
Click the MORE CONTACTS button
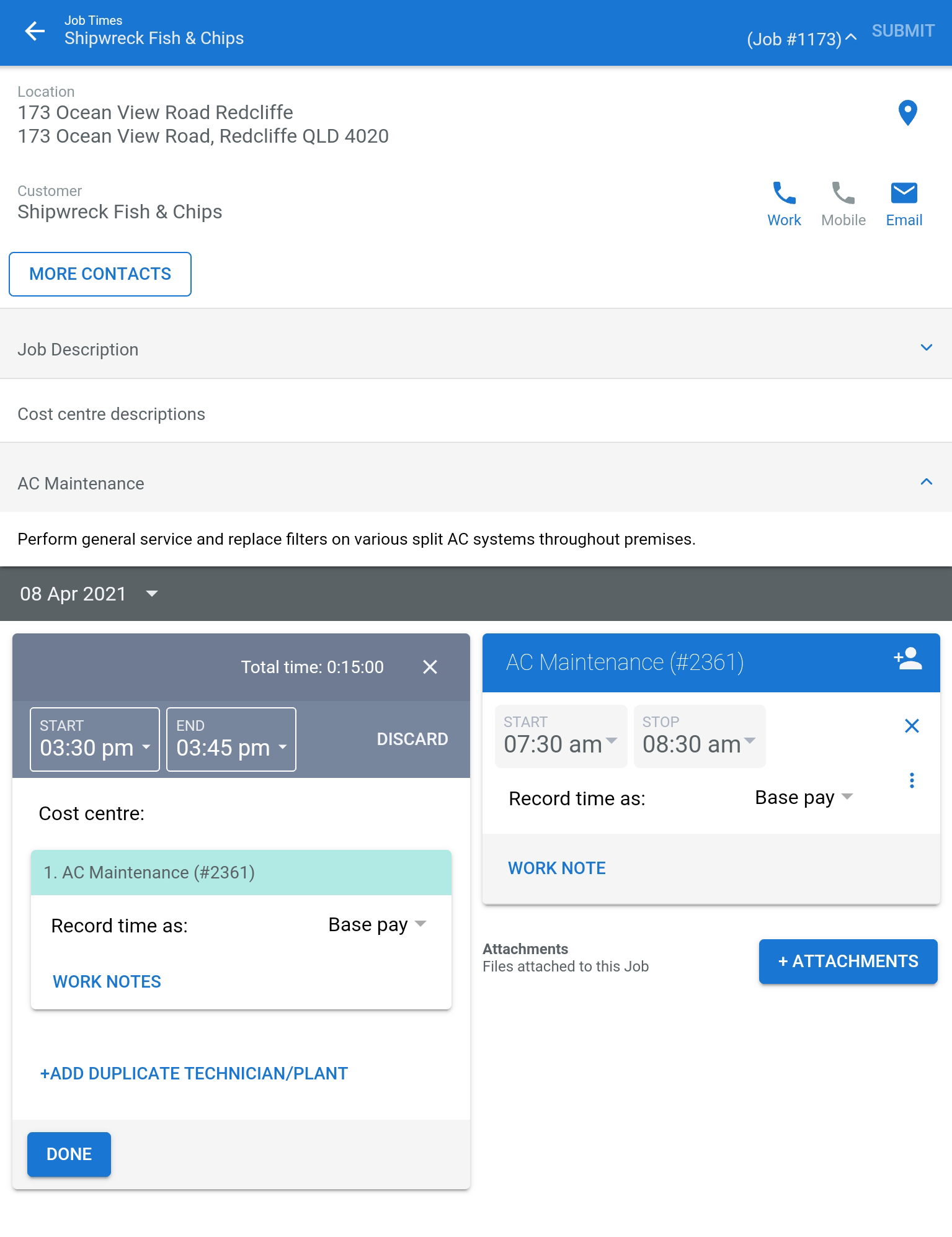point(100,274)
